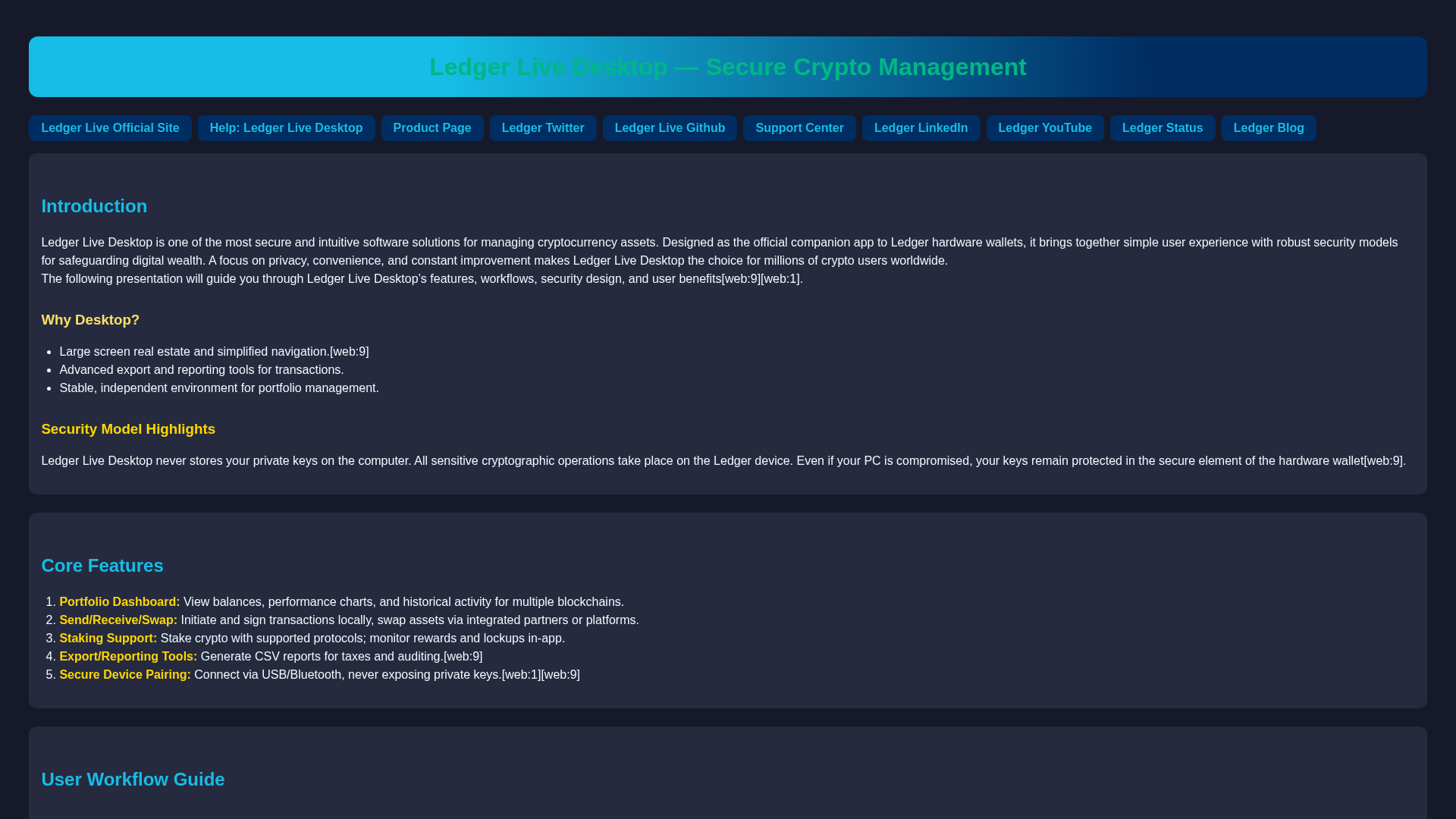The width and height of the screenshot is (1456, 819).
Task: Open Help: Ledger Live Desktop link
Action: click(x=286, y=128)
